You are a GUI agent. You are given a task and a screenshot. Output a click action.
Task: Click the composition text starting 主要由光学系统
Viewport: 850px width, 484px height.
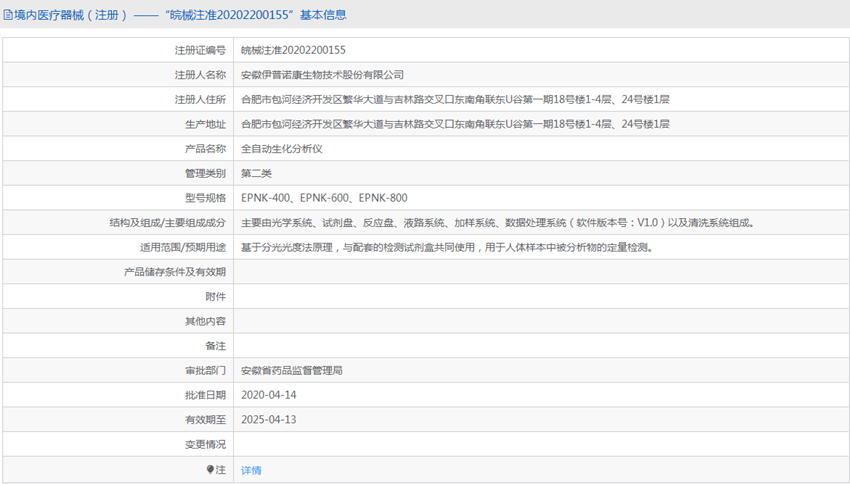click(498, 223)
